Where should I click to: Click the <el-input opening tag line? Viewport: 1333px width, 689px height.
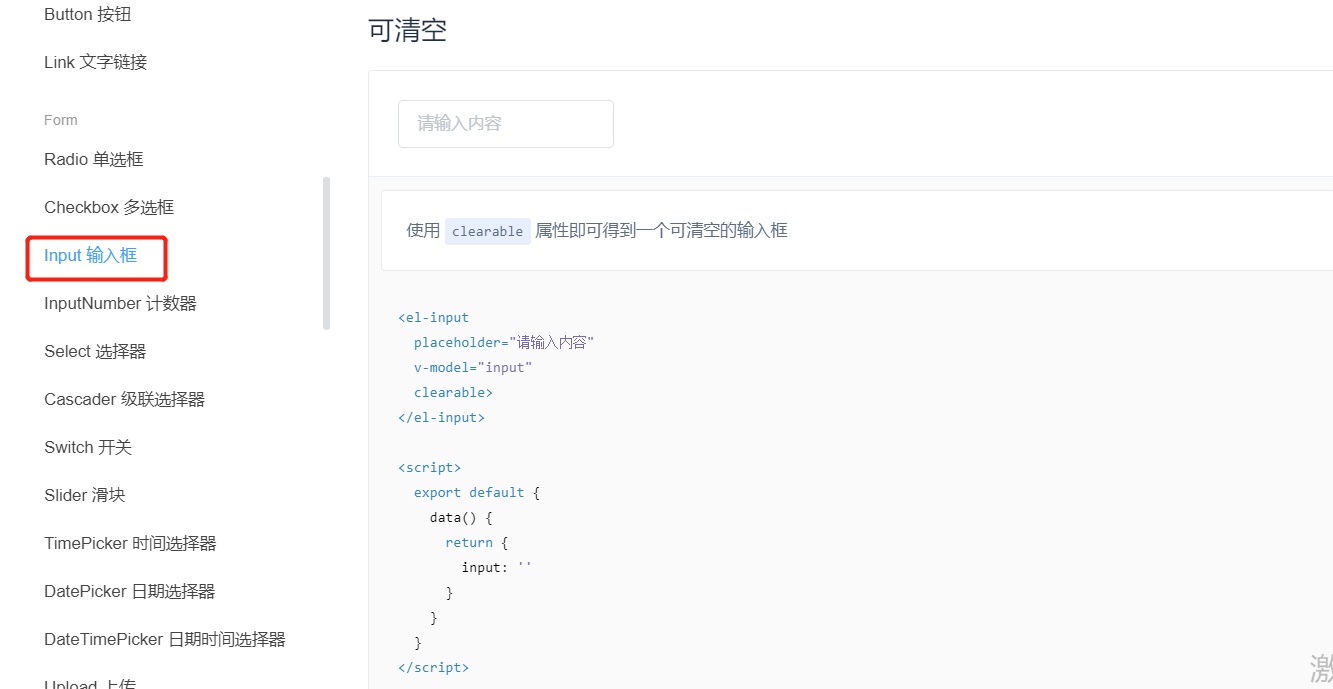pyautogui.click(x=433, y=317)
